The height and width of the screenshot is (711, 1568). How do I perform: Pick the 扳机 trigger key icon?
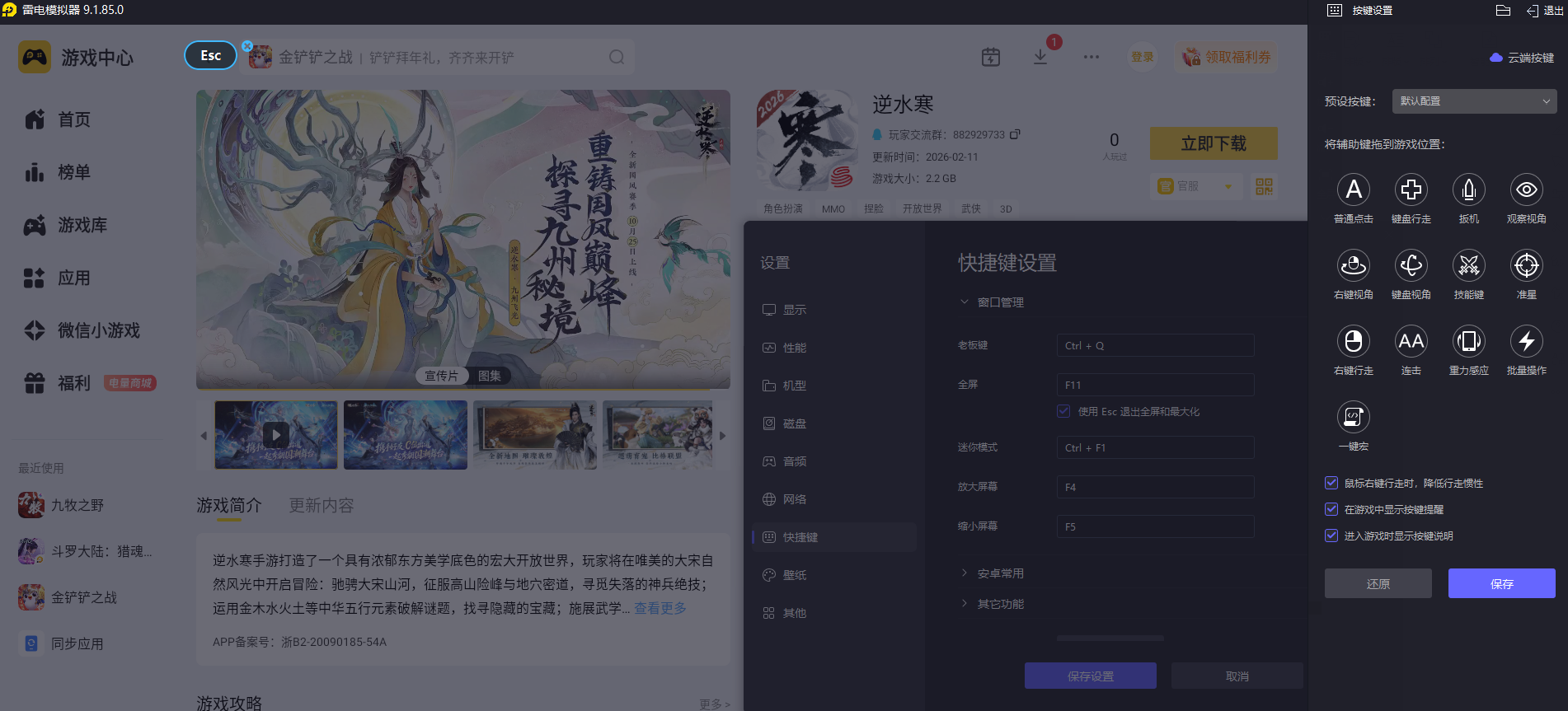1468,190
